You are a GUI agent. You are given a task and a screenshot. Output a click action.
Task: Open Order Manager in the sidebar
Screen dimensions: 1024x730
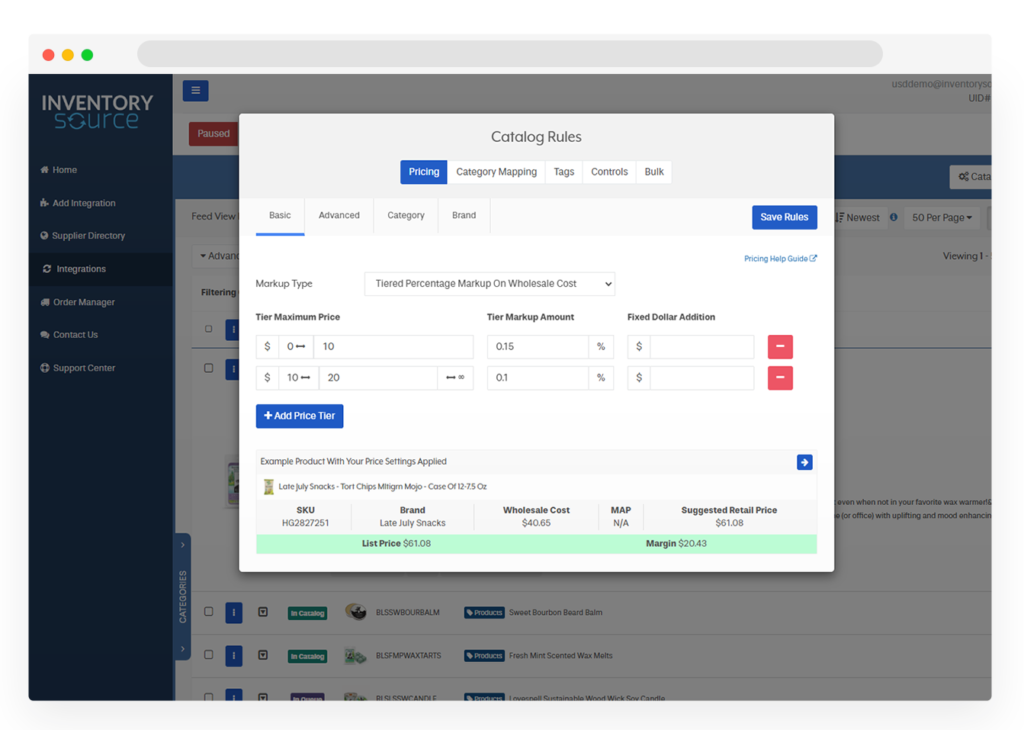45,301
